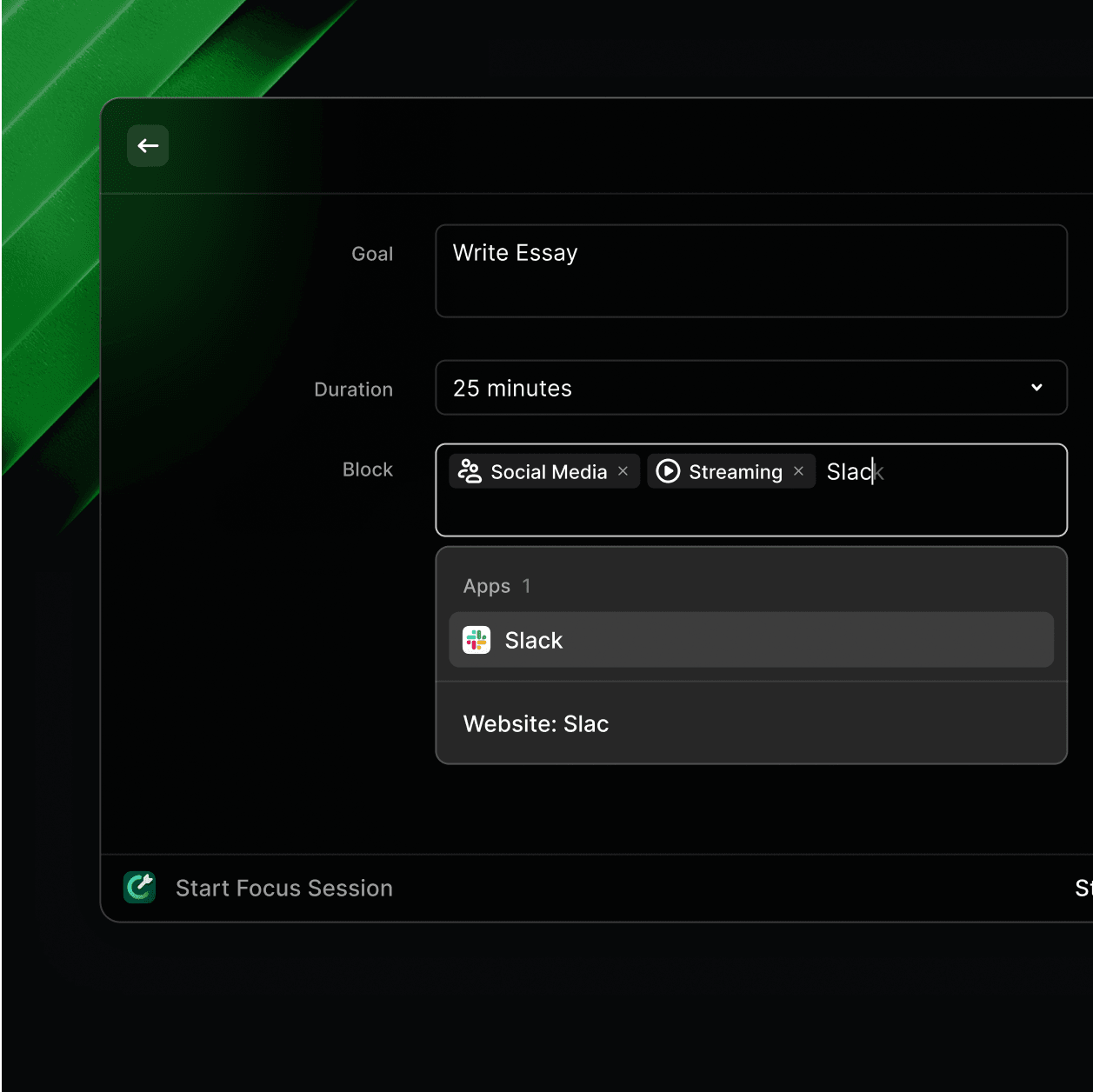Click the typed Slac text in Block field
The image size is (1093, 1092).
tap(850, 472)
